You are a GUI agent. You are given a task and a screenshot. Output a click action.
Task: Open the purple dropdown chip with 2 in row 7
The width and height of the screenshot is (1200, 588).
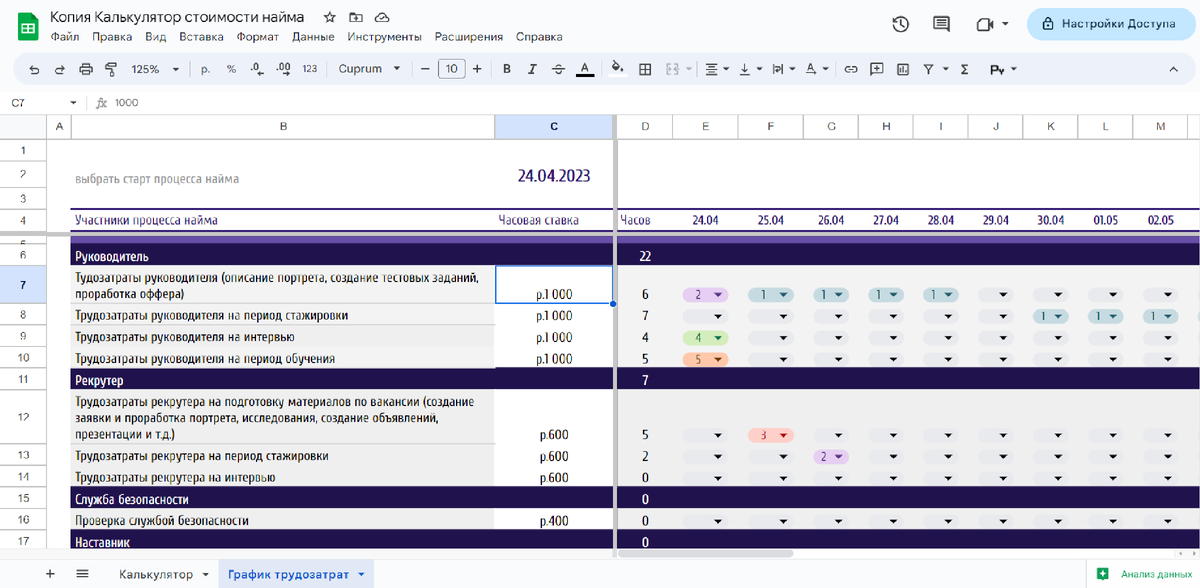tap(705, 295)
